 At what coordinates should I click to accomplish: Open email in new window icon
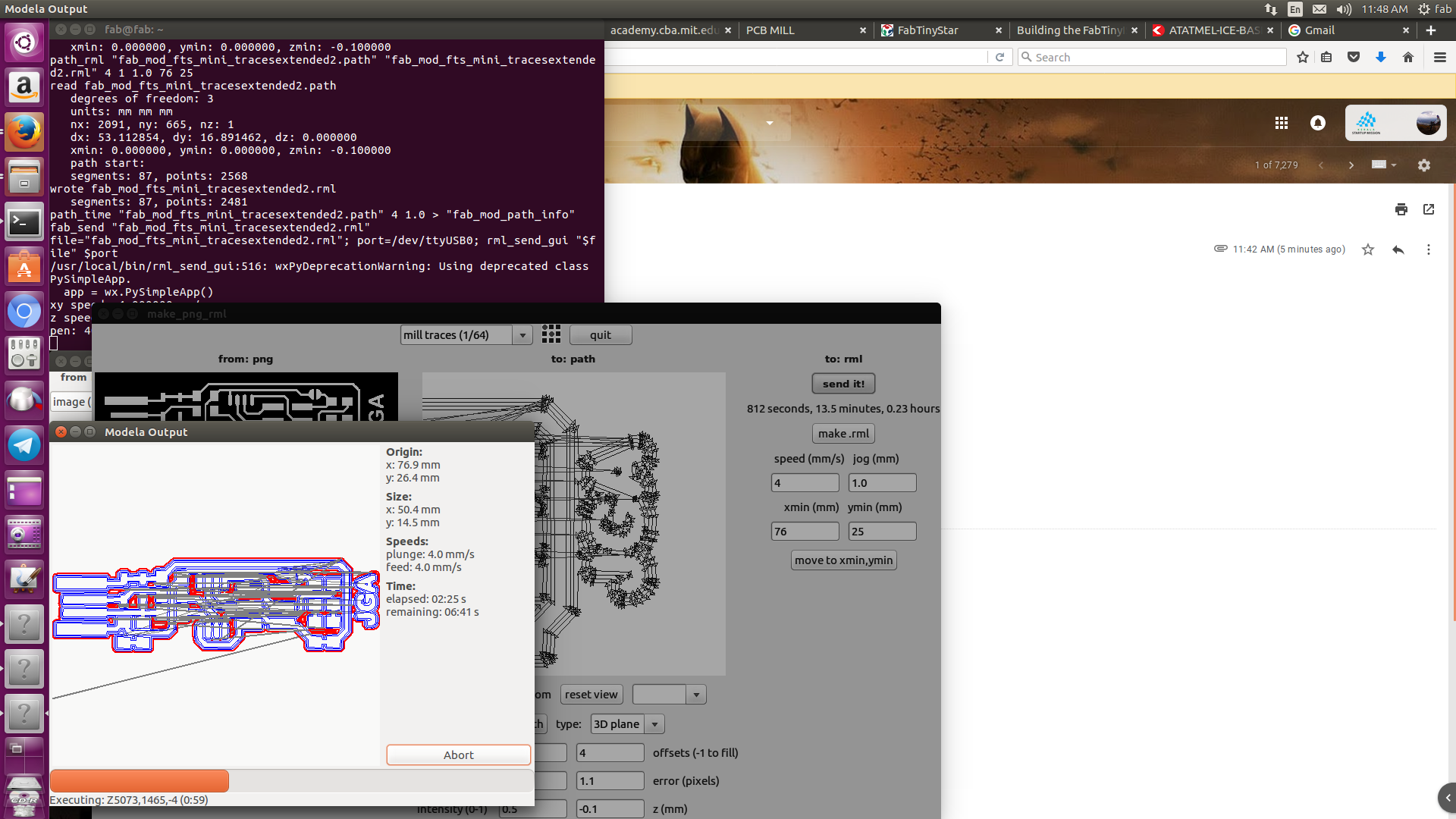[x=1429, y=209]
